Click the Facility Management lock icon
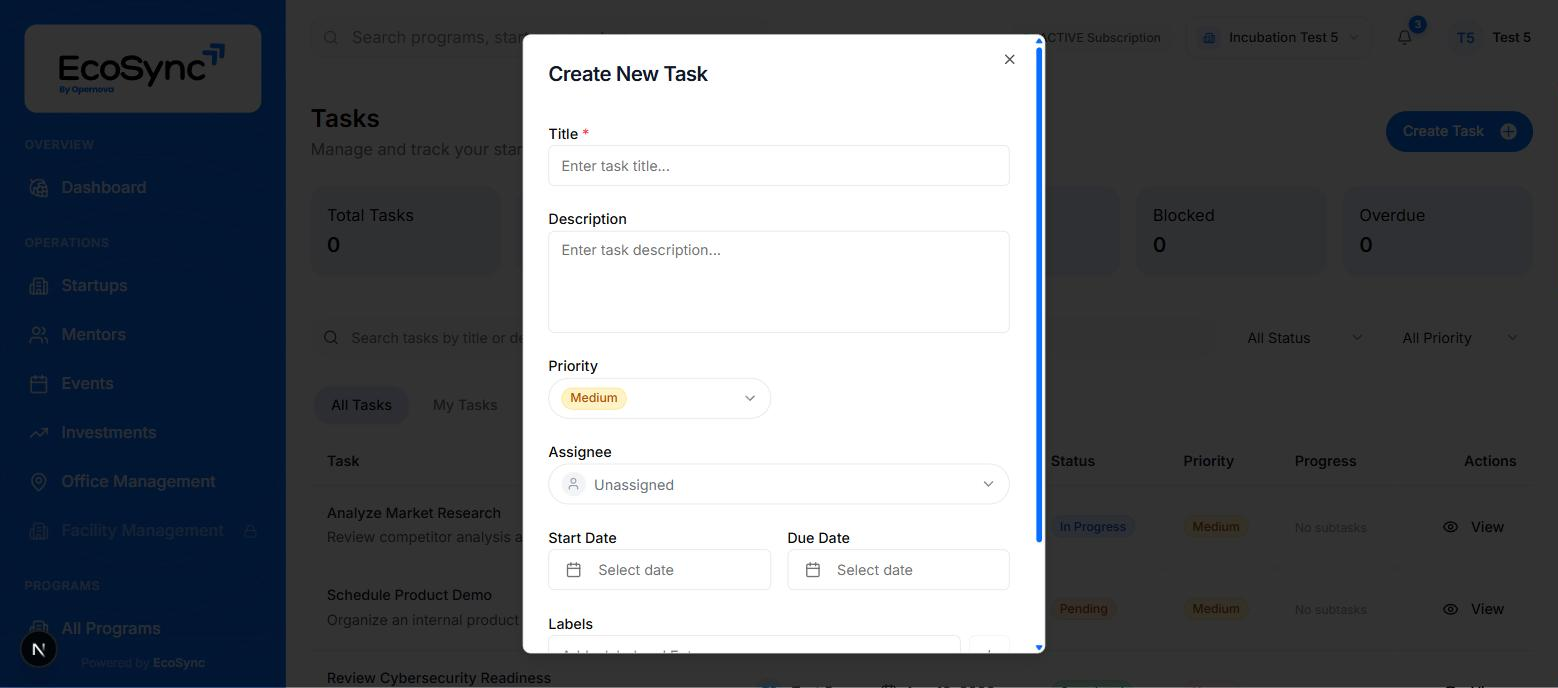This screenshot has width=1558, height=688. [x=250, y=531]
